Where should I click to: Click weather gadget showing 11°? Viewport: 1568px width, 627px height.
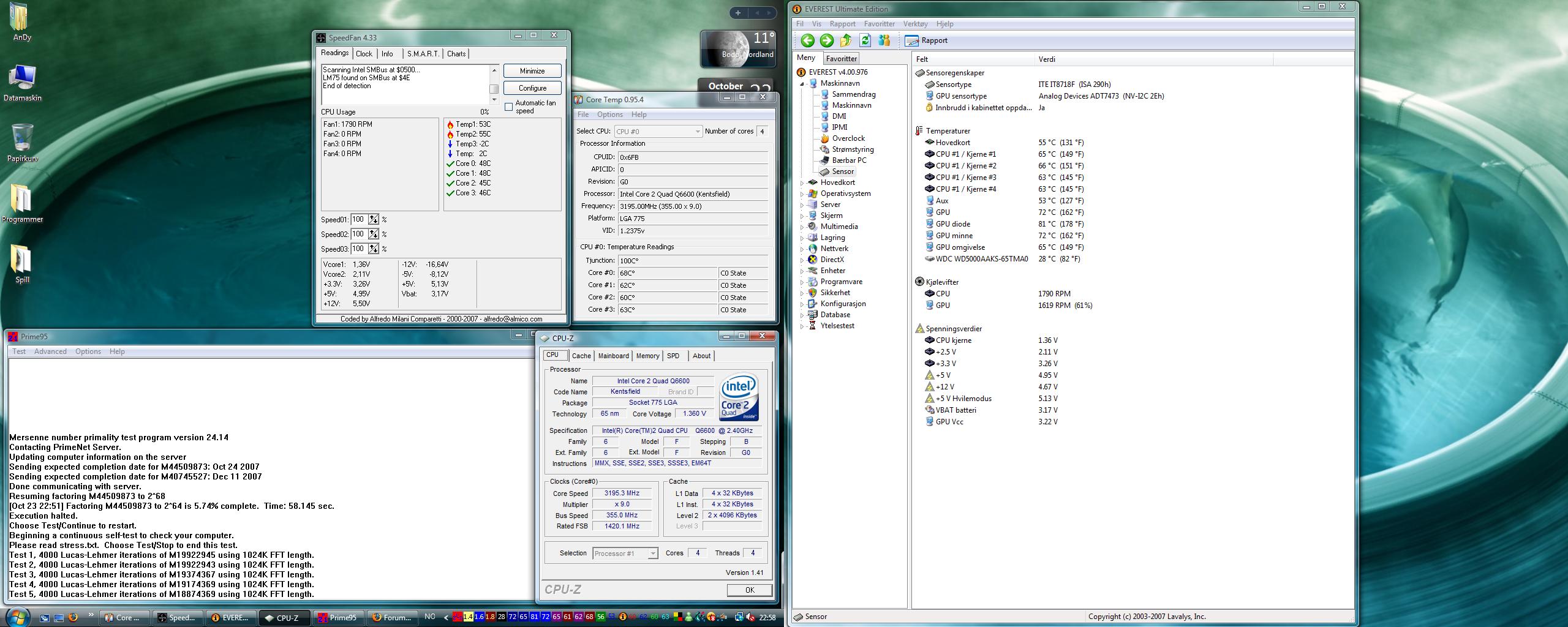(x=737, y=48)
